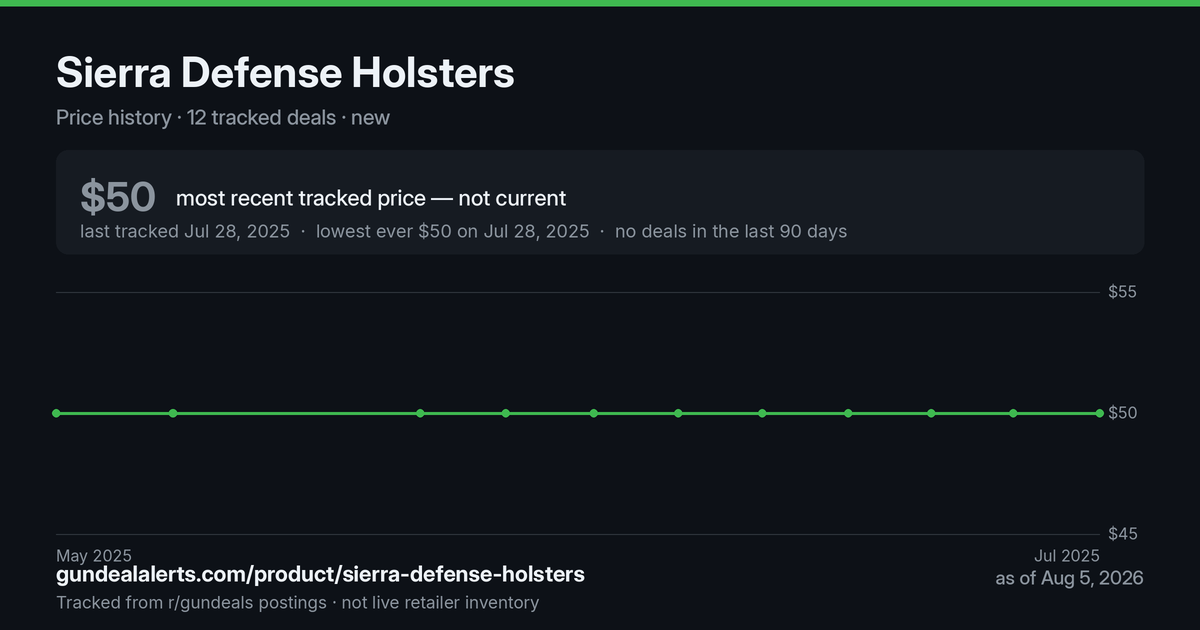Click 'most recent tracked price — not current' text

pyautogui.click(x=371, y=198)
